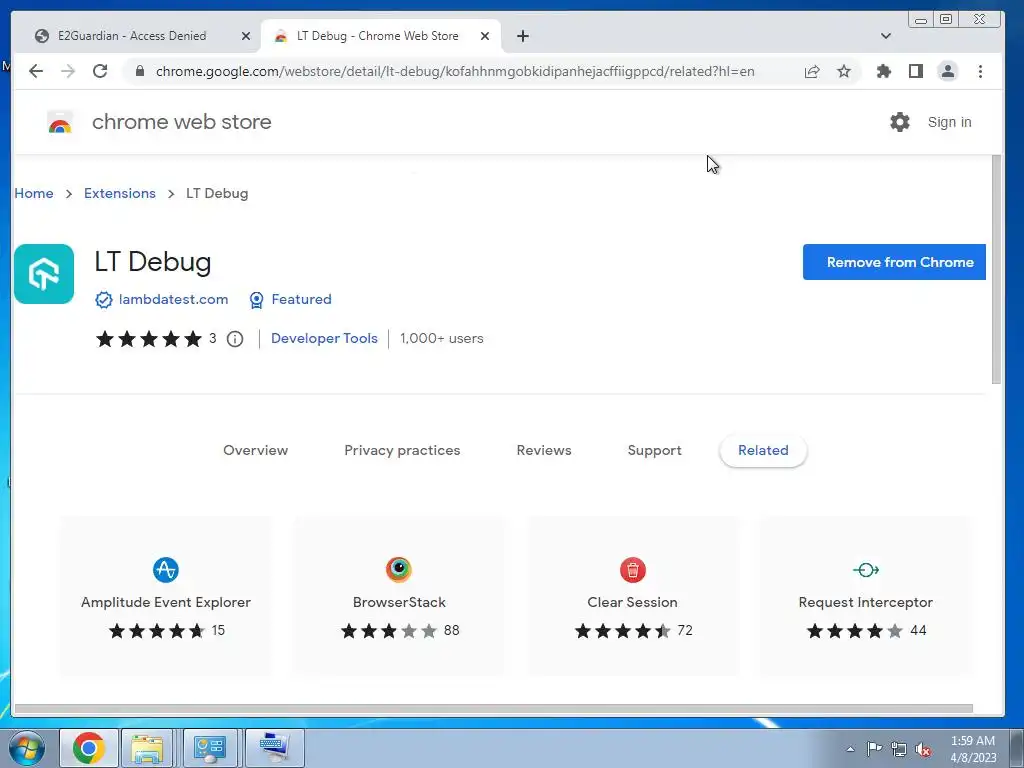Open the Control Panel taskbar icon
Viewport: 1024px width, 768px height.
point(210,748)
